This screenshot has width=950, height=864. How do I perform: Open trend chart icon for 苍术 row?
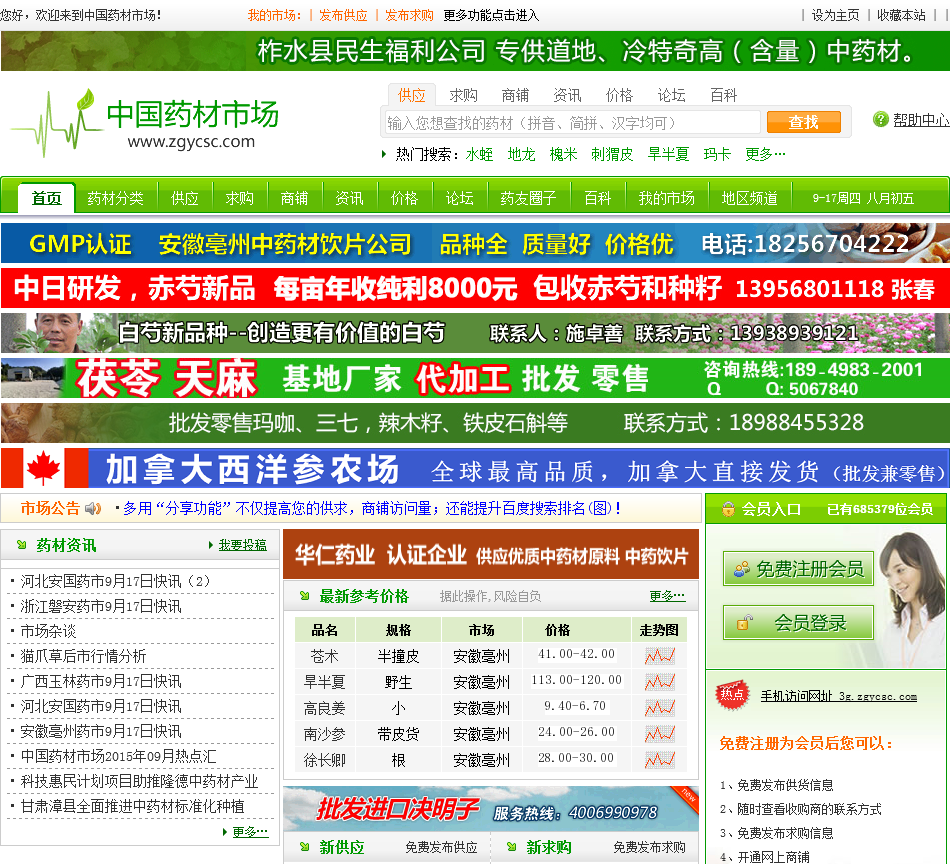pyautogui.click(x=659, y=656)
